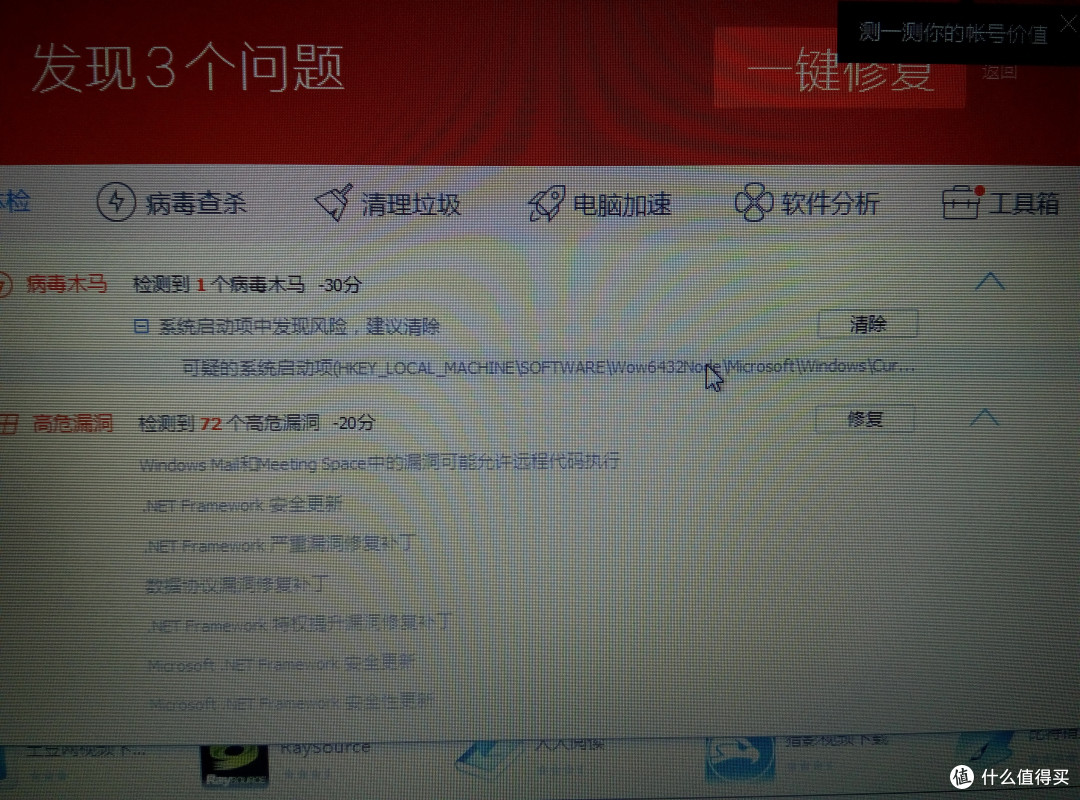Click the broom 清理垃圾 icon
This screenshot has height=800, width=1080.
[334, 202]
